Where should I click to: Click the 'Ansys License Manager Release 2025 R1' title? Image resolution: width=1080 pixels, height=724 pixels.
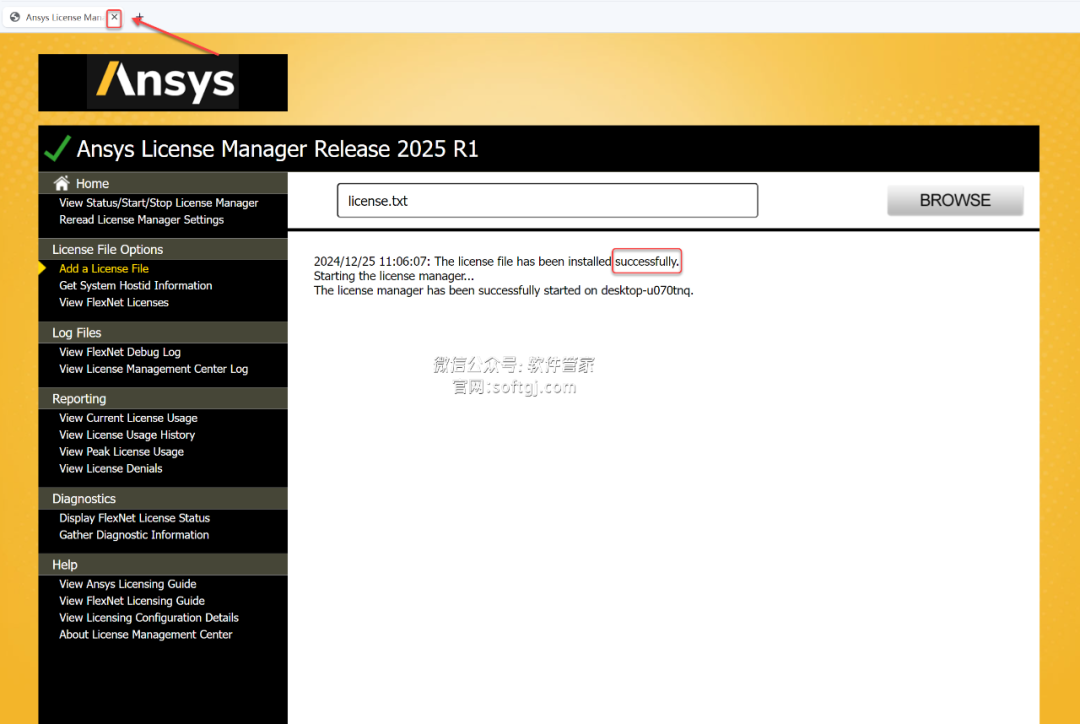[277, 149]
